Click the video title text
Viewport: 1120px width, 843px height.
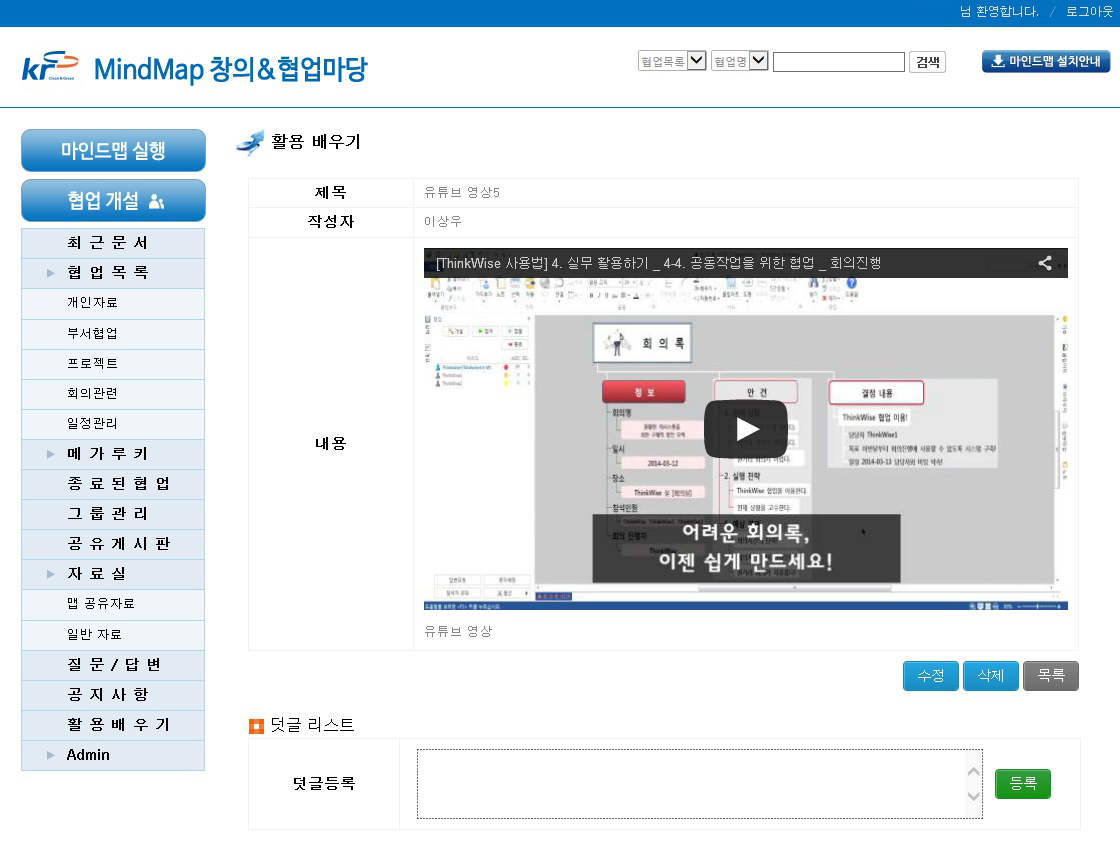(658, 263)
